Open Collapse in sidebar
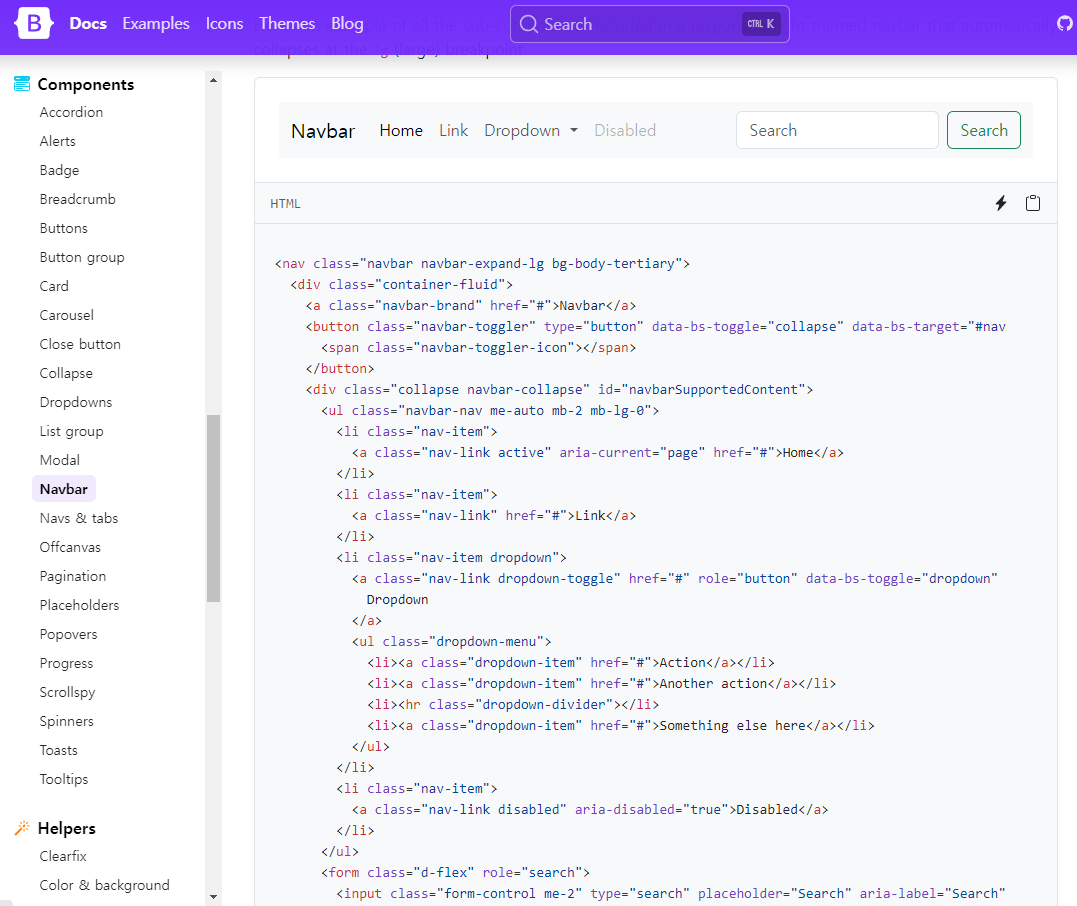This screenshot has height=906, width=1077. pyautogui.click(x=66, y=373)
